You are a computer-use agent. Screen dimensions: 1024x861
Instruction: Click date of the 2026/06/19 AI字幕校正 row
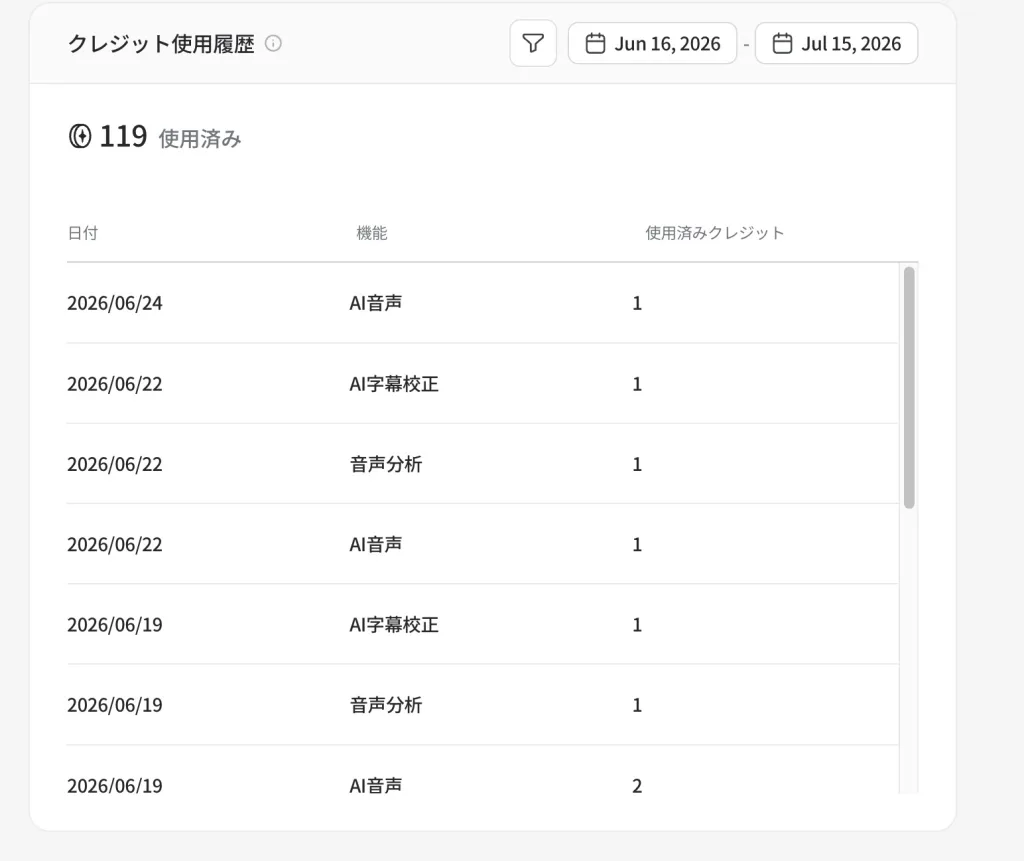115,625
